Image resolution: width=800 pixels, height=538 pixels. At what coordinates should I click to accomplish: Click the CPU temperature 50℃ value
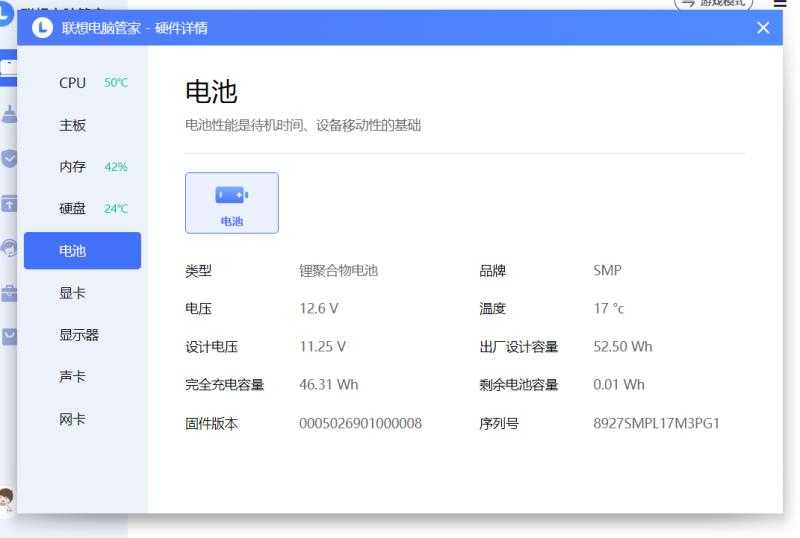(x=116, y=83)
